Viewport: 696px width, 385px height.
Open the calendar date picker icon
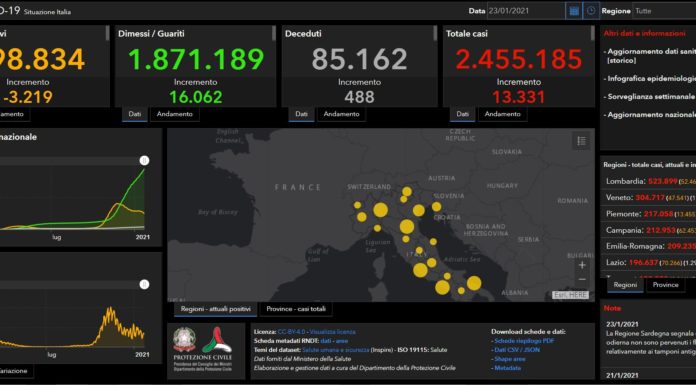574,11
